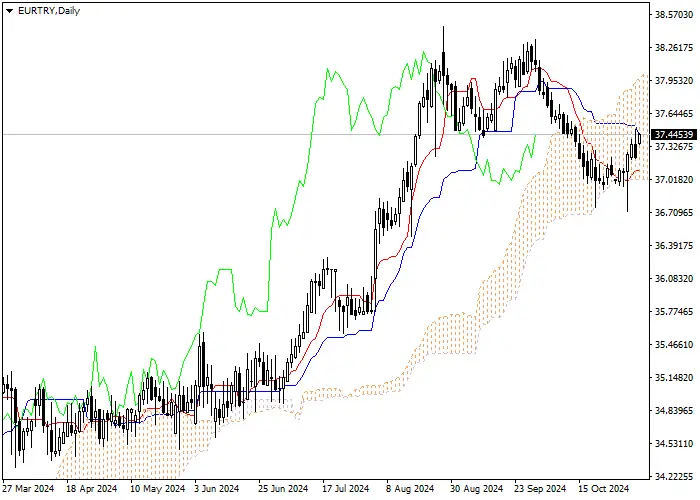Click price axis value 38.26175
This screenshot has width=700, height=500.
pyautogui.click(x=674, y=48)
